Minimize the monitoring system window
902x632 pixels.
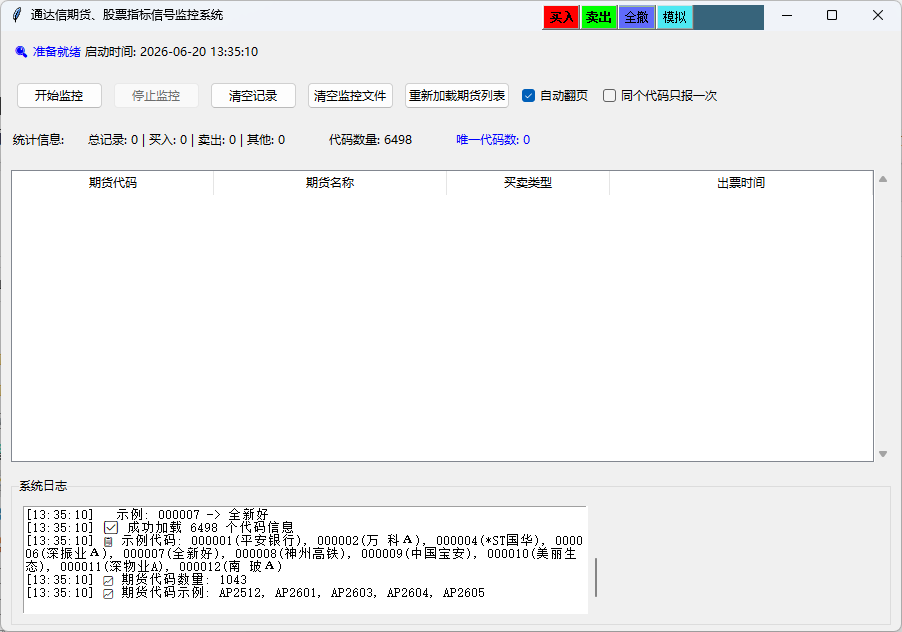coord(787,16)
